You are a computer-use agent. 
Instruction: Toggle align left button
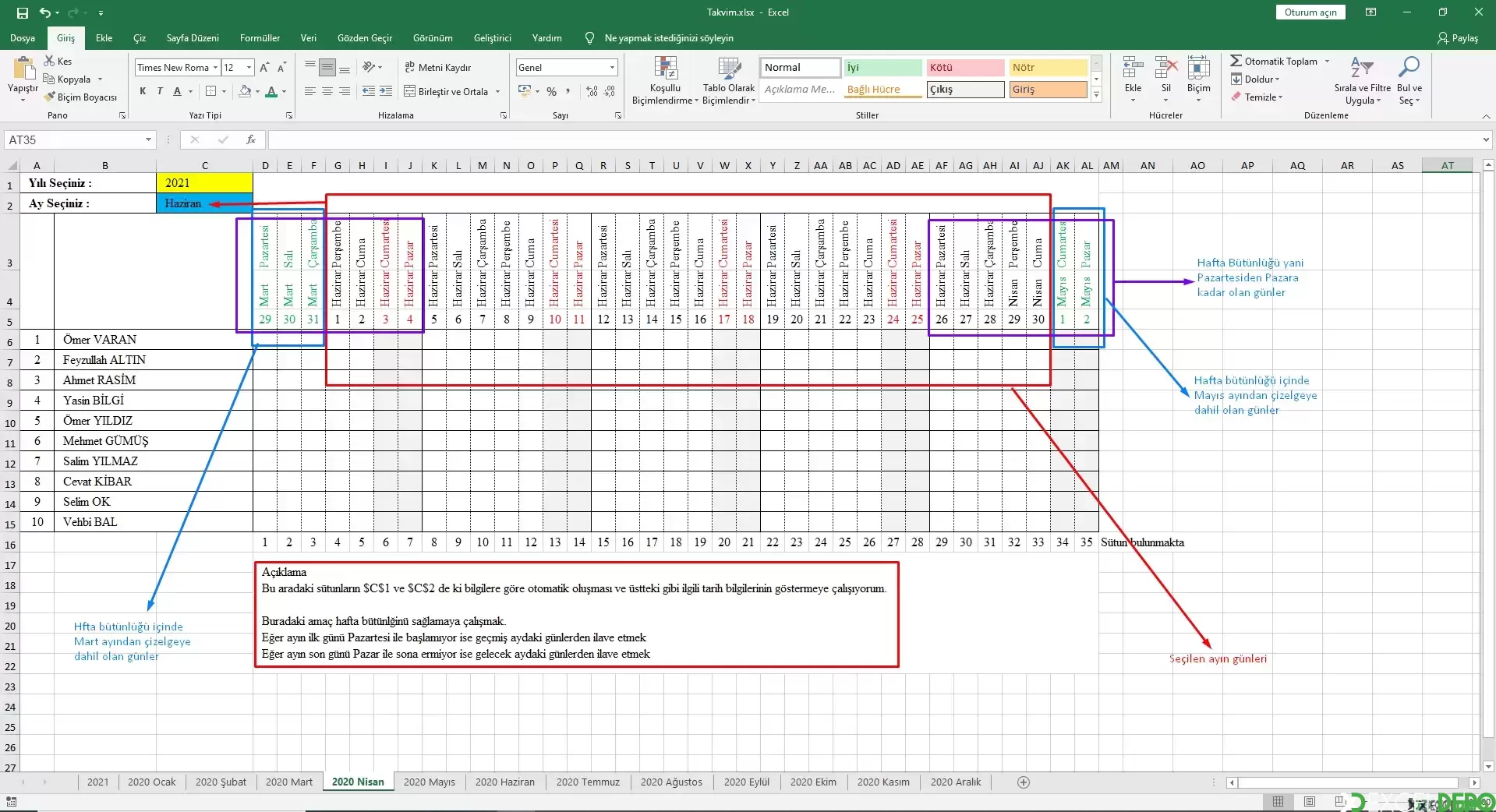310,91
